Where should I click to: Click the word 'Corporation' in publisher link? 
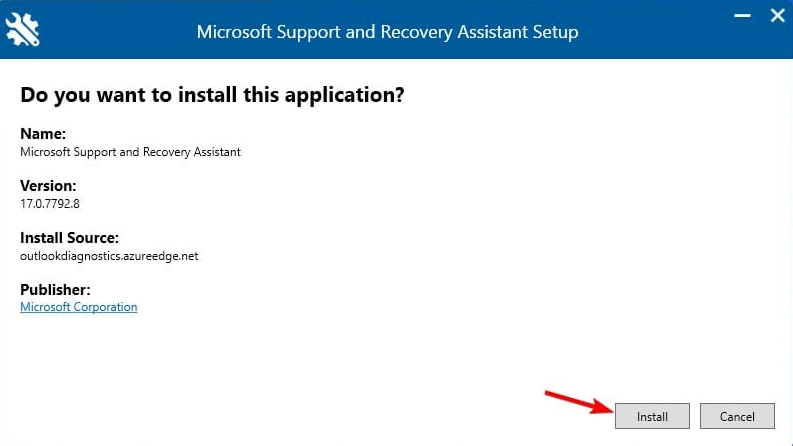105,307
